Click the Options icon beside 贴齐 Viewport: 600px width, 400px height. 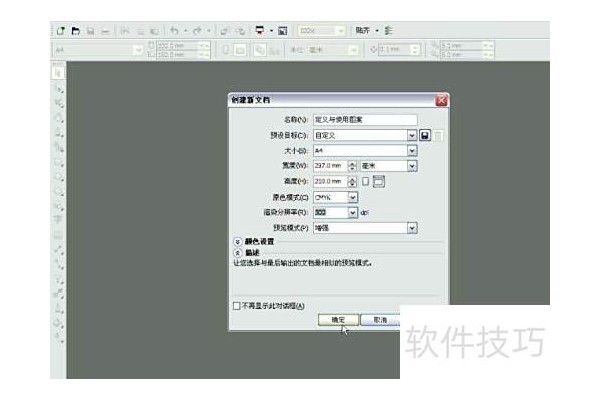(388, 31)
